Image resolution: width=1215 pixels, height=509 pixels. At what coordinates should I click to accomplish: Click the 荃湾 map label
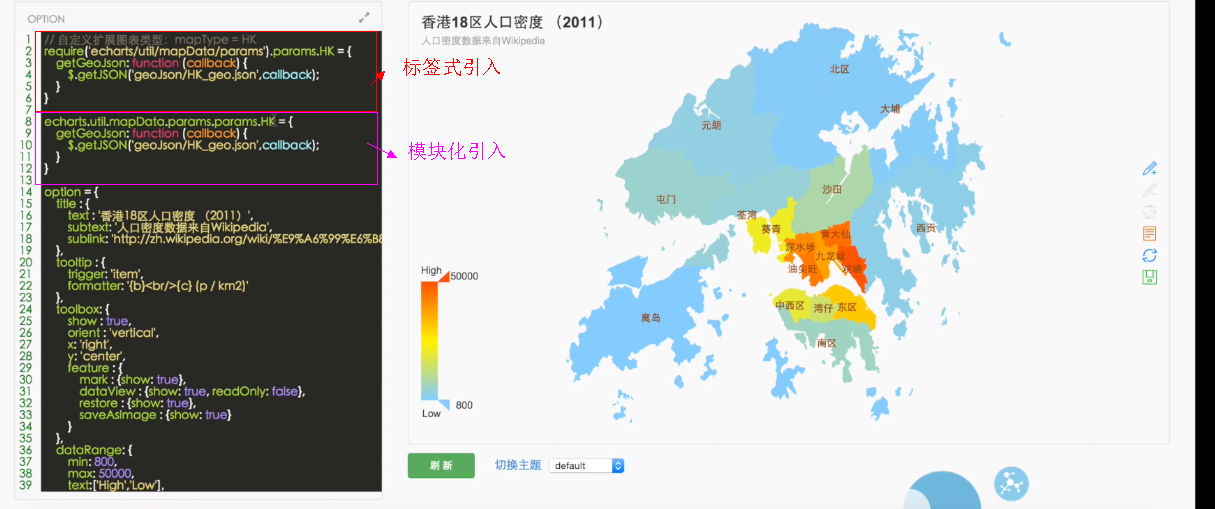coord(747,215)
